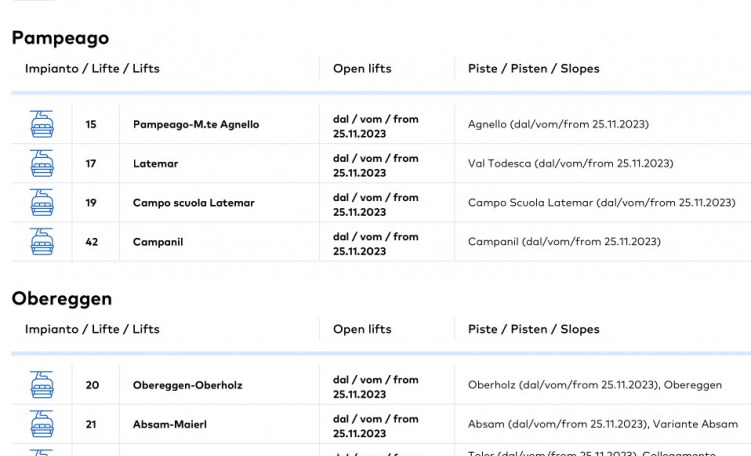
Task: Select the Obereggen-Oberholz lift name
Action: [187, 386]
